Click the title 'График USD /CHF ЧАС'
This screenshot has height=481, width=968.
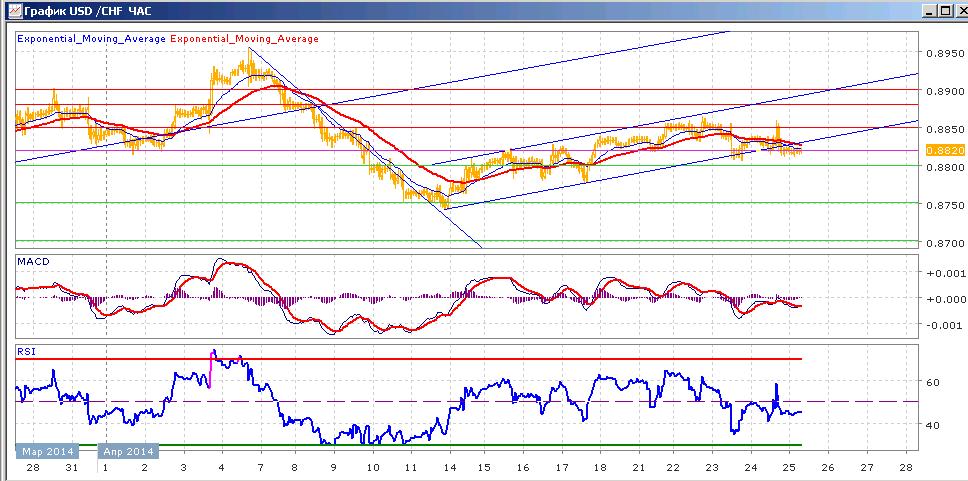[87, 10]
